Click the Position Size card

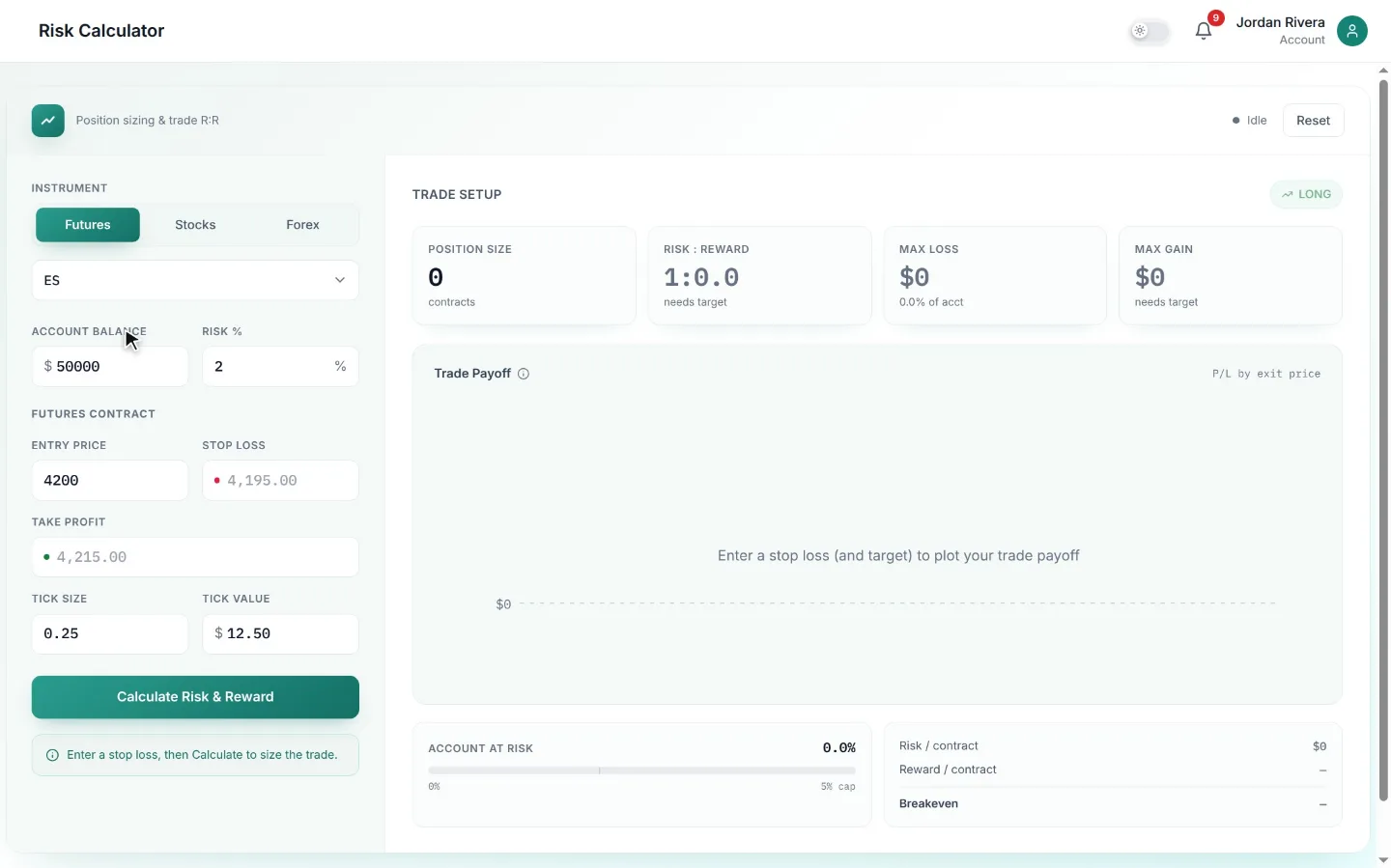click(525, 275)
